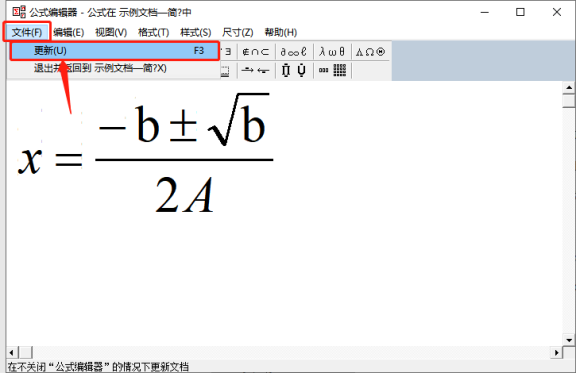Viewport: 576px width, 374px height.
Task: Open the 样式(S) menu
Action: click(196, 32)
